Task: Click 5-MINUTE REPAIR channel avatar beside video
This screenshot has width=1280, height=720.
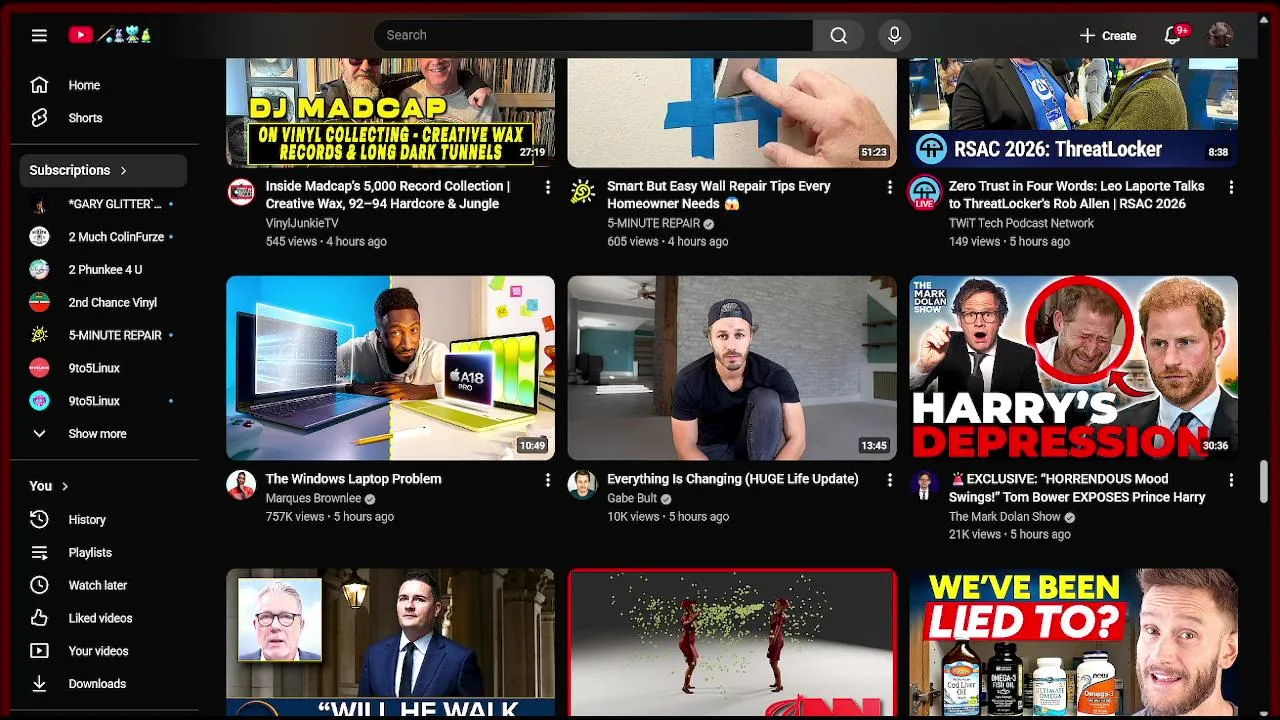Action: point(583,192)
